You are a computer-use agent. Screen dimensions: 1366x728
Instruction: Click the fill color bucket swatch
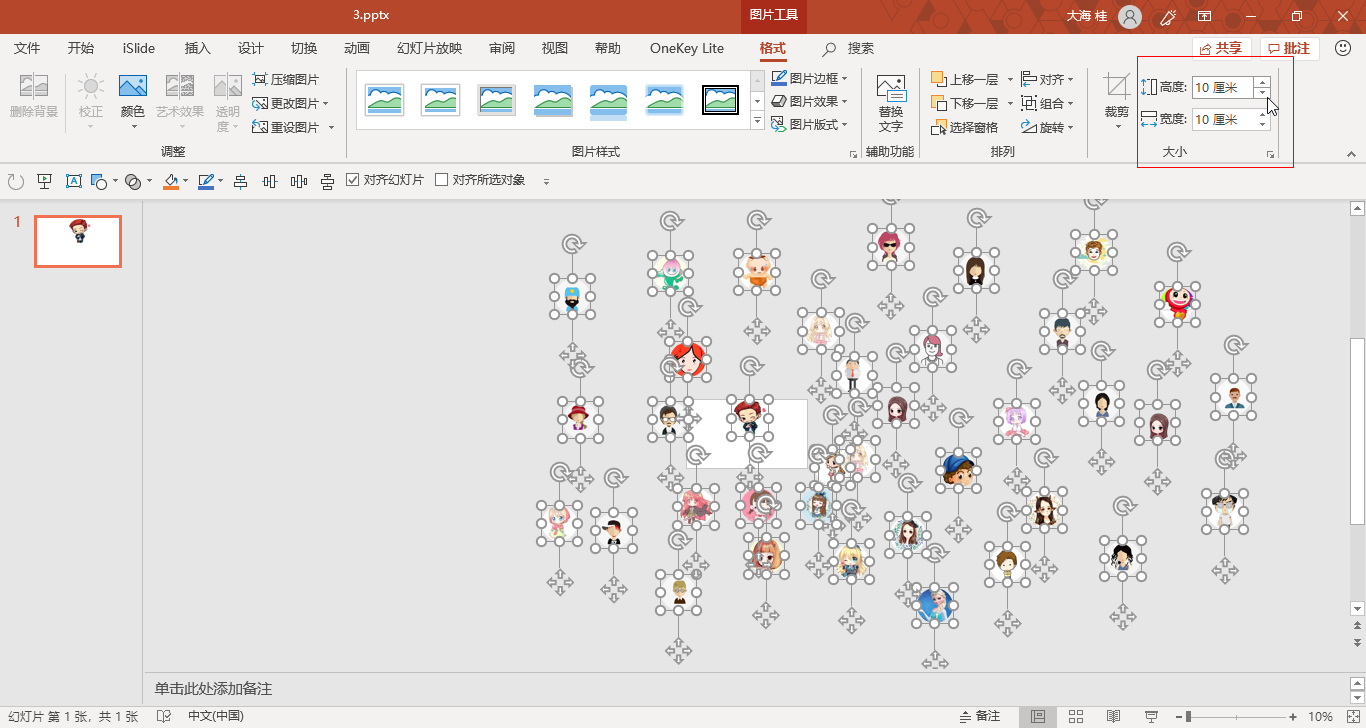171,181
